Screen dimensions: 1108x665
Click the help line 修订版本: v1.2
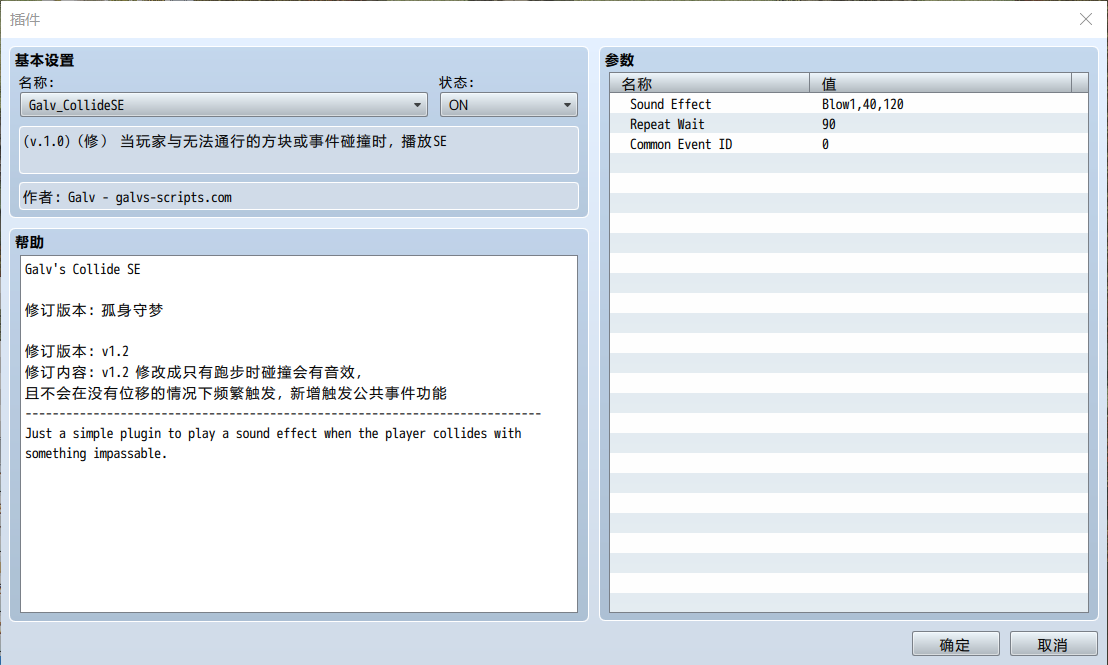click(x=77, y=351)
